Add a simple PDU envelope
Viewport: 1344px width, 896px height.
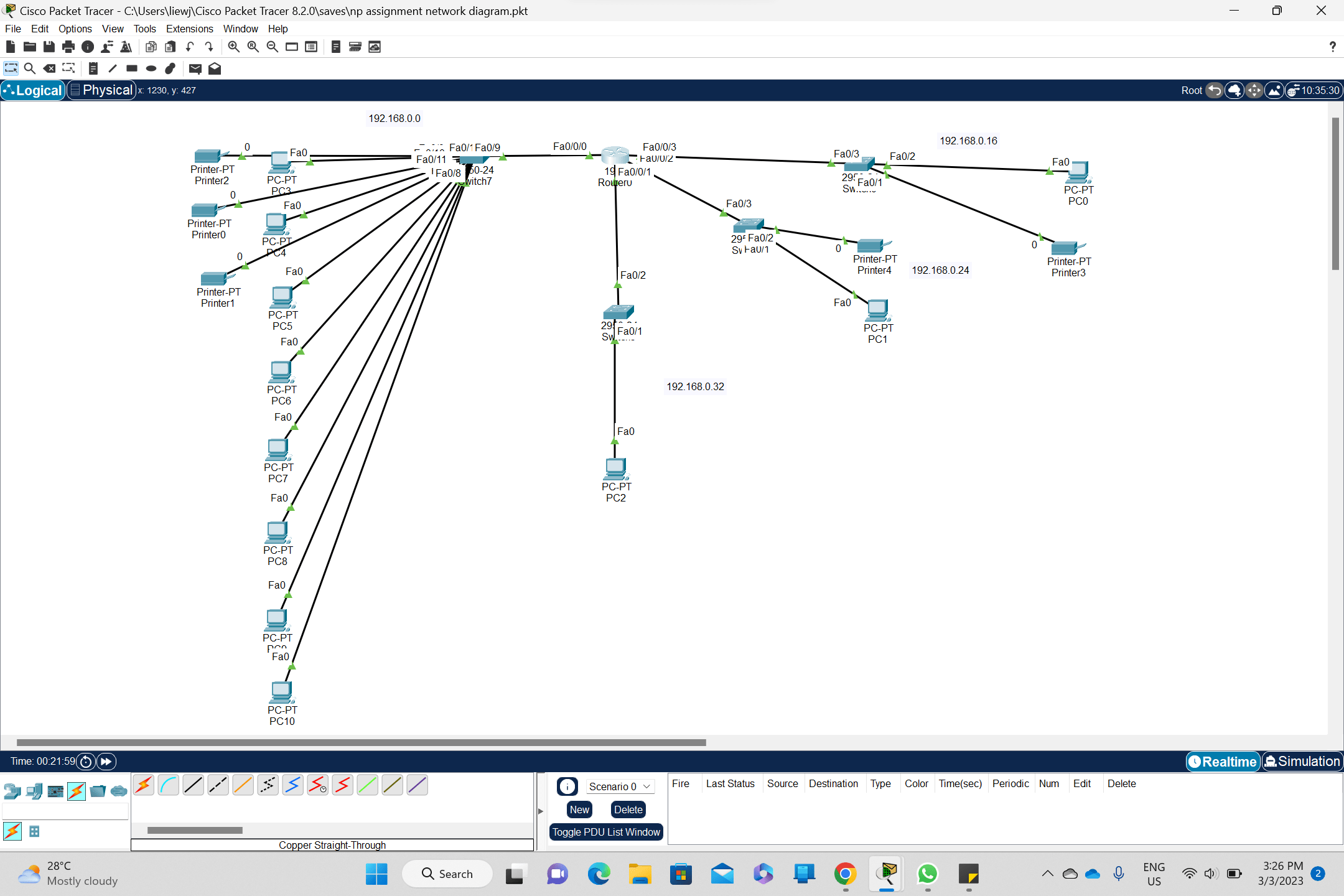tap(195, 68)
